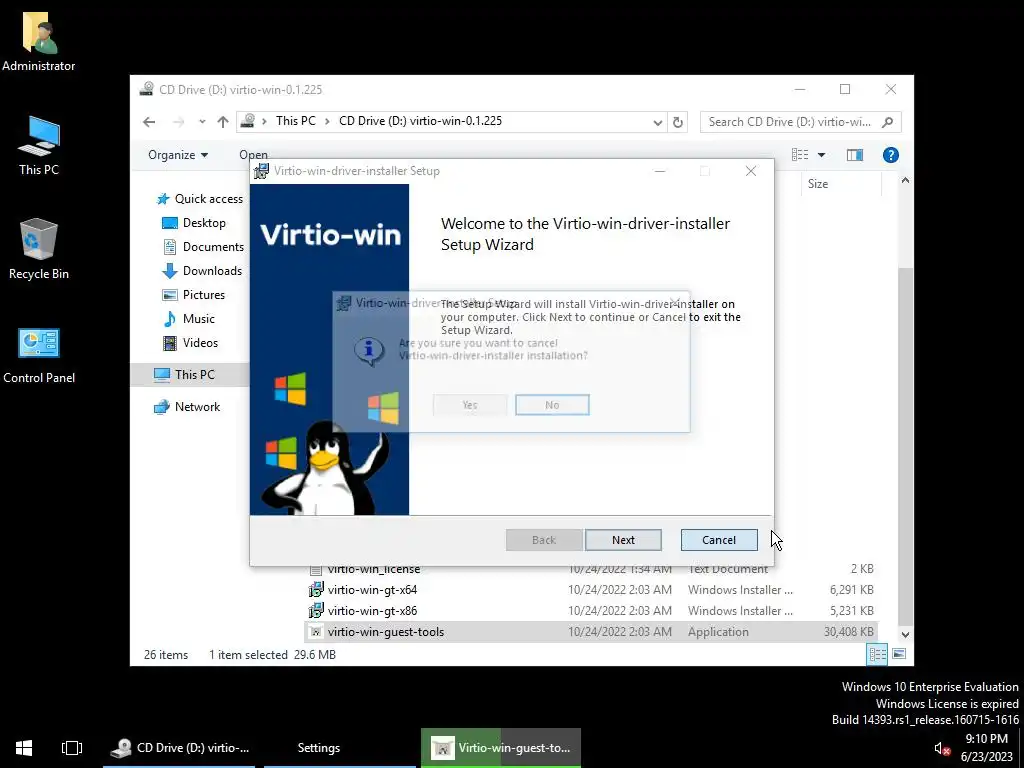The width and height of the screenshot is (1024, 768).
Task: Select the Control Panel desktop icon
Action: coord(39,355)
